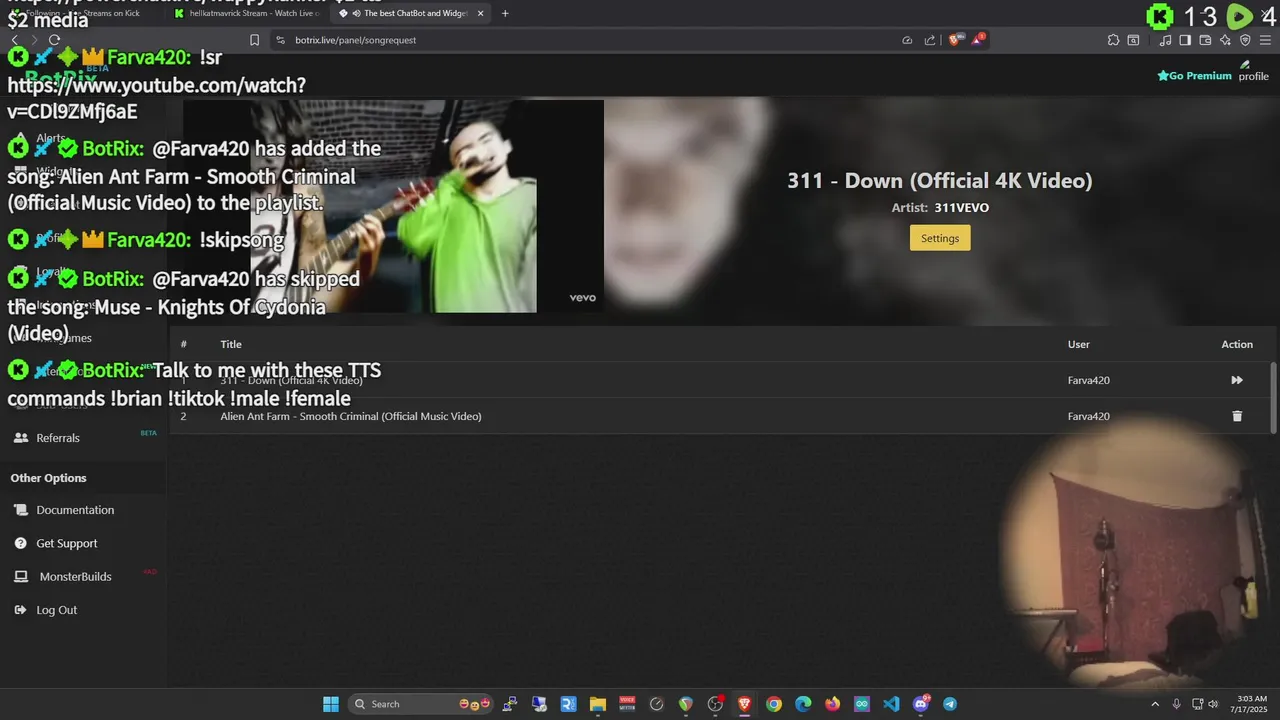Close the BotRix ChatBot browser tab
This screenshot has height=720, width=1280.
(481, 13)
